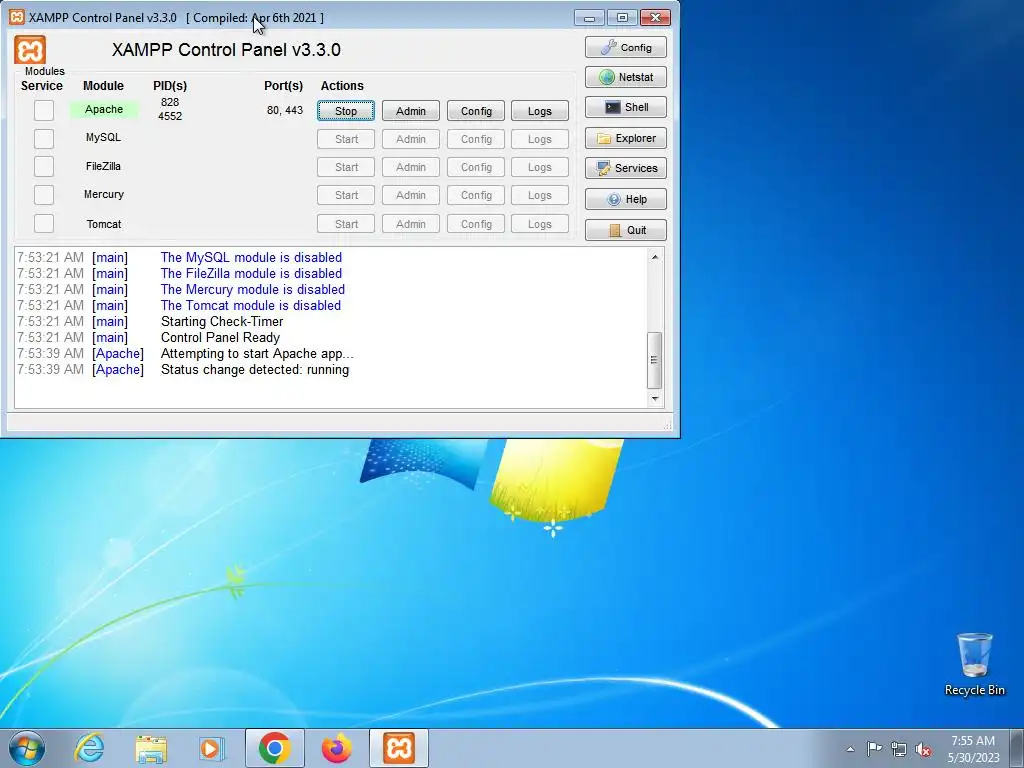
Task: Click Tomcat row Admin button
Action: (x=411, y=224)
